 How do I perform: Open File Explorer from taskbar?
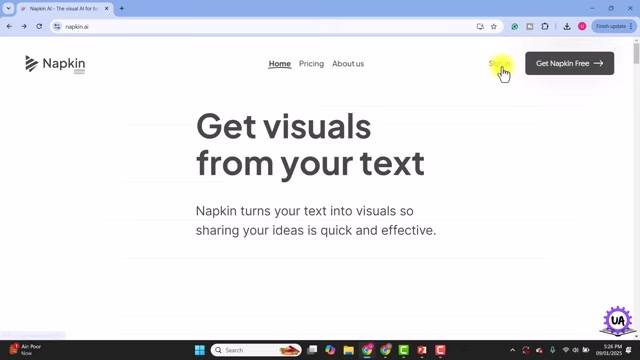[349, 350]
